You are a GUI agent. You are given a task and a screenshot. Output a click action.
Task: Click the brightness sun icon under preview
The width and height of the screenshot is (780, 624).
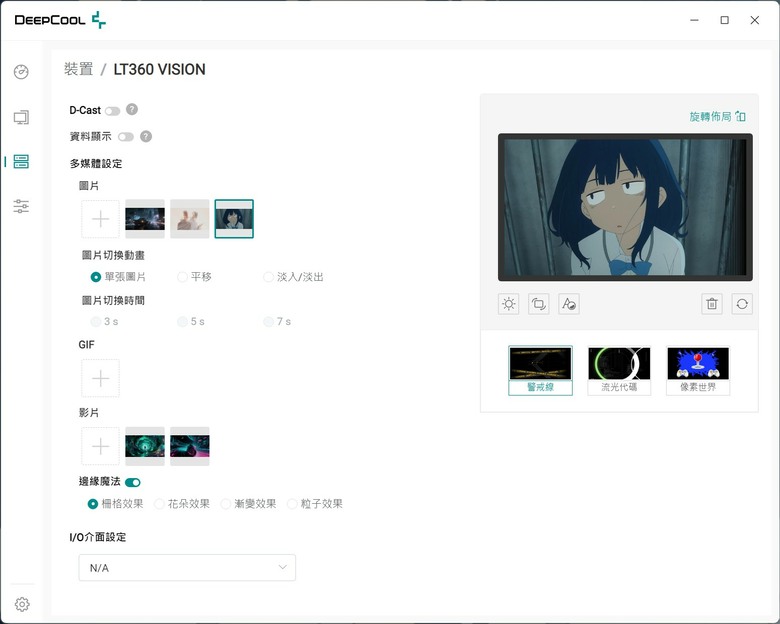click(x=508, y=304)
